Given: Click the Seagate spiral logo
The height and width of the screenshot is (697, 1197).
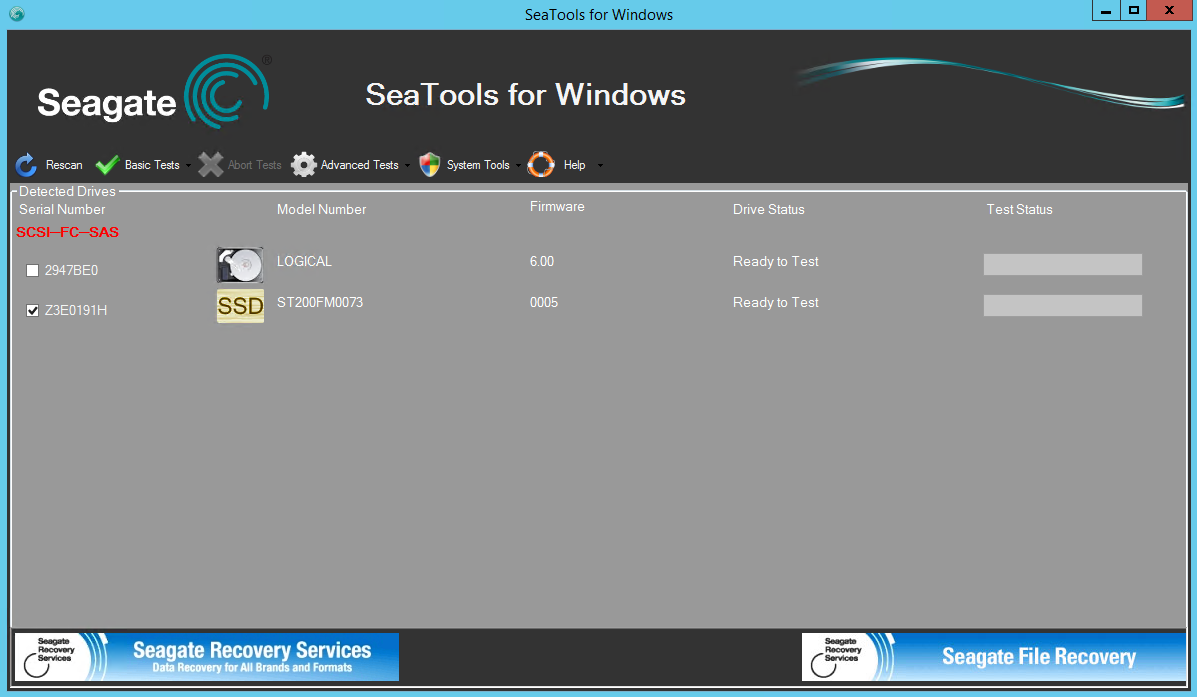Looking at the screenshot, I should click(x=227, y=91).
